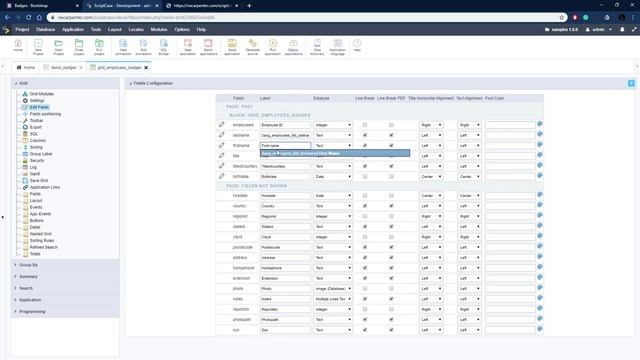The width and height of the screenshot is (640, 360).
Task: Click the Font Color field for employeeid
Action: click(x=510, y=124)
